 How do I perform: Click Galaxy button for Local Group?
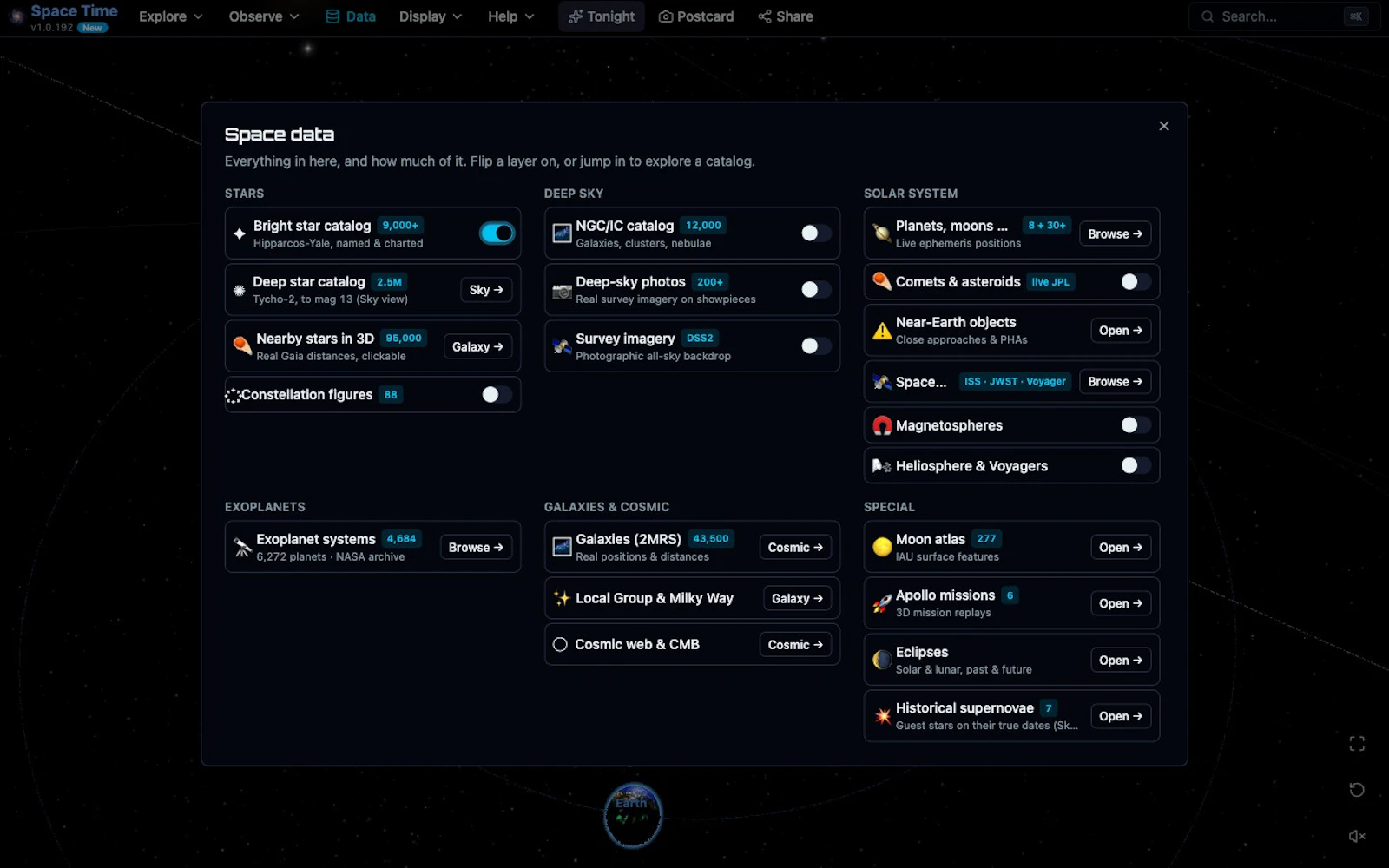pyautogui.click(x=797, y=598)
